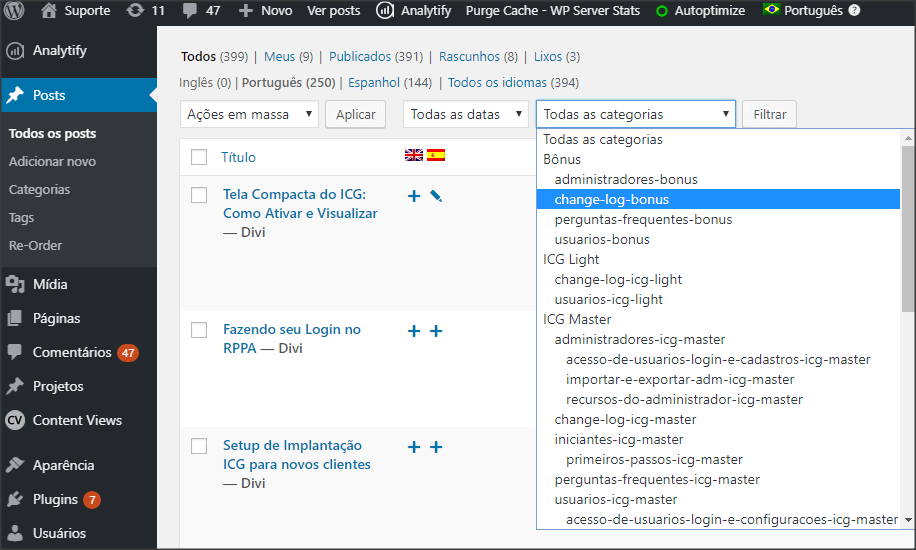The height and width of the screenshot is (550, 916).
Task: Click the Usuários person icon
Action: coord(15,533)
